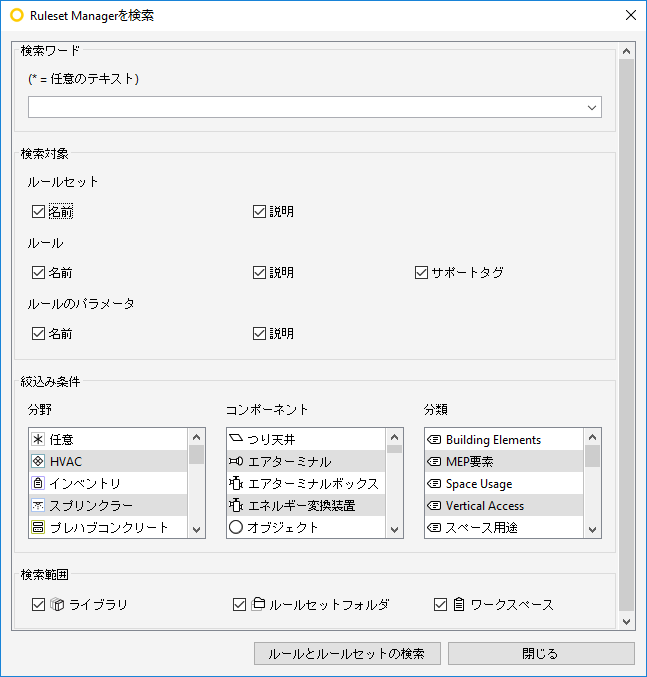Image resolution: width=647 pixels, height=677 pixels.
Task: Click the プレハブコンクリート discipline icon
Action: pyautogui.click(x=38, y=527)
